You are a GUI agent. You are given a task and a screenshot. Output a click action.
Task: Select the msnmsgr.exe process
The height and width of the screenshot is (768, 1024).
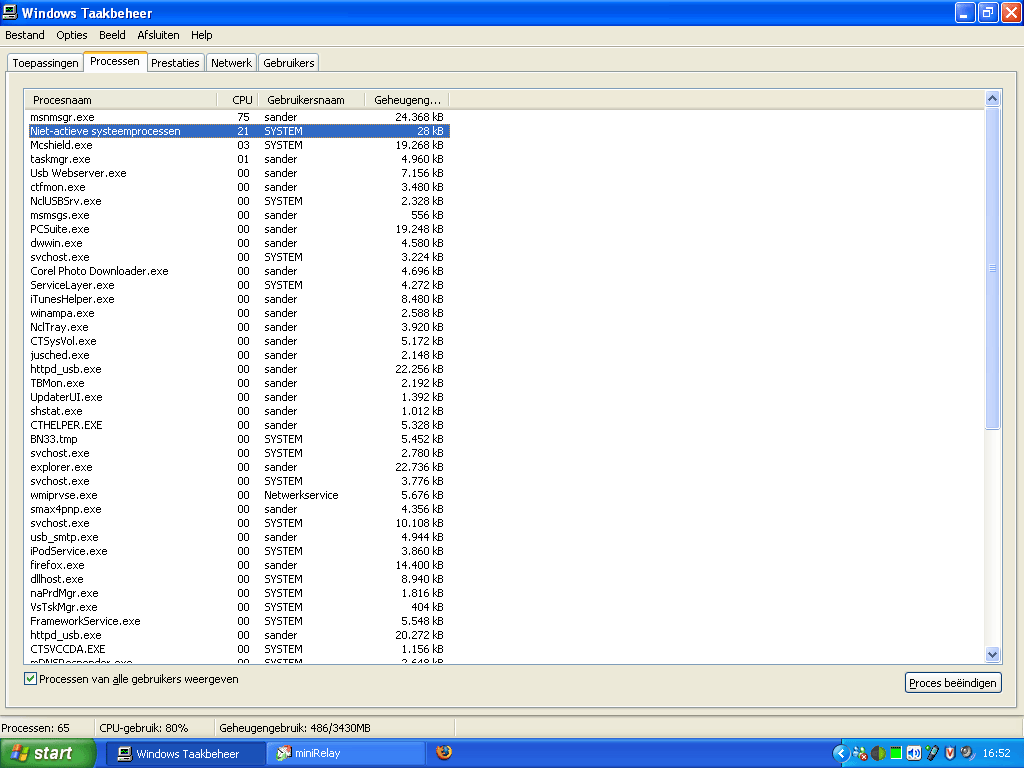239,117
